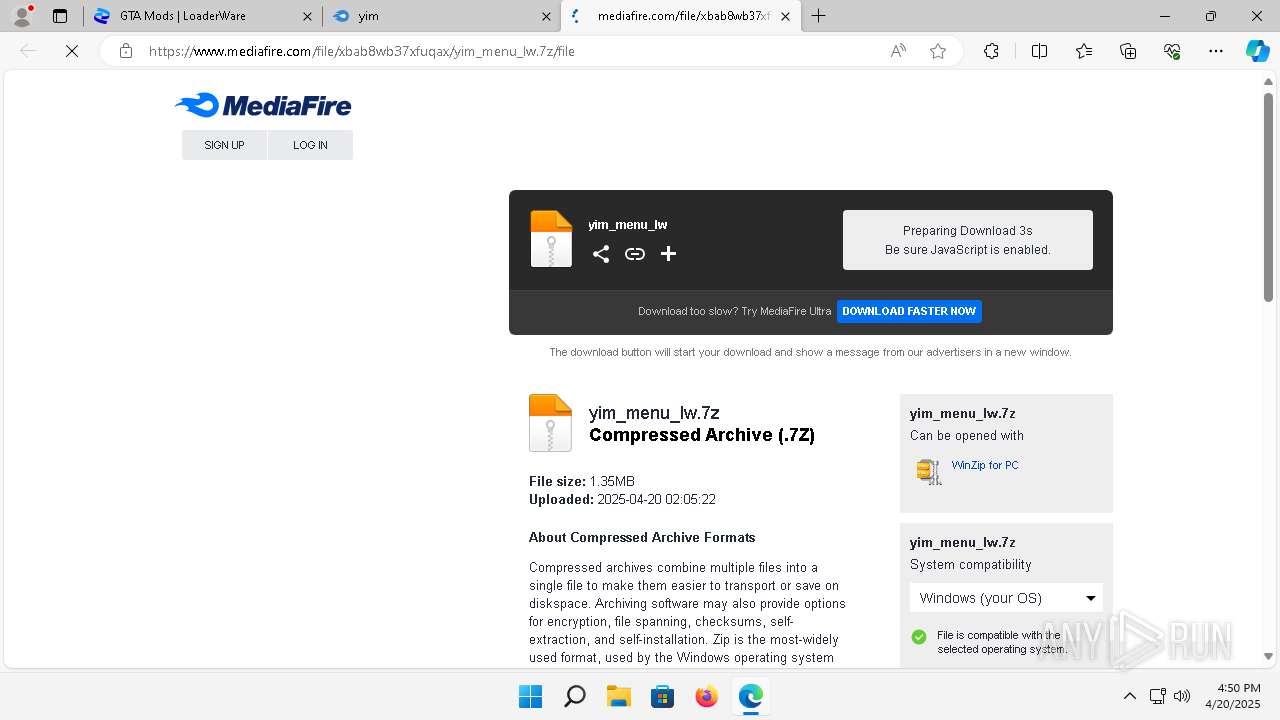Launch Firefox from taskbar
This screenshot has width=1280, height=720.
tap(706, 696)
